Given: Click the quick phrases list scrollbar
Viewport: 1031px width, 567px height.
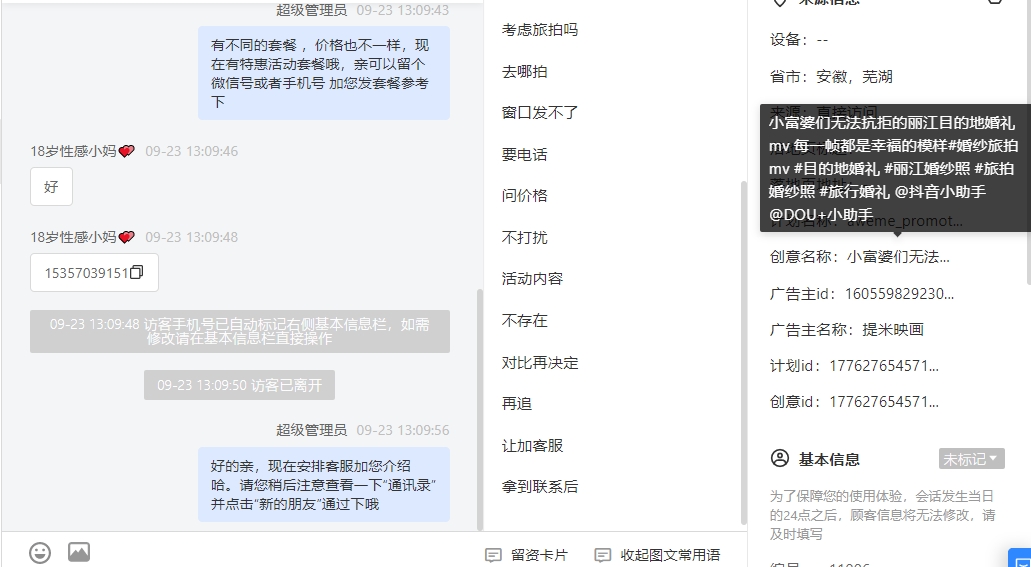Looking at the screenshot, I should point(744,352).
